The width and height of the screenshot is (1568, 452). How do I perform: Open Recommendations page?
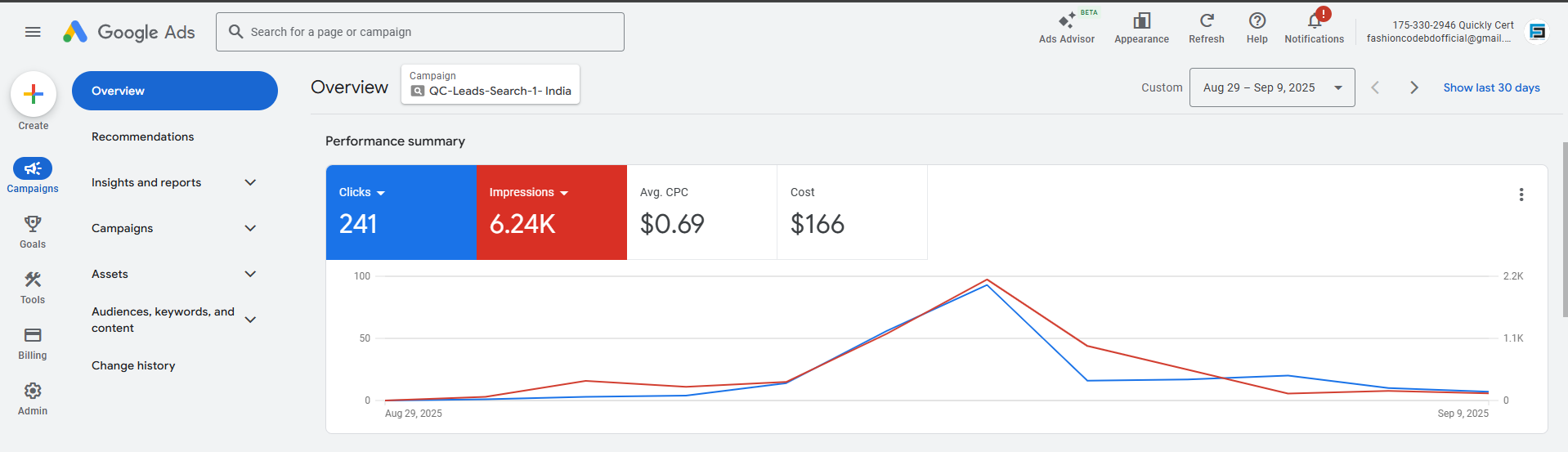(x=142, y=136)
